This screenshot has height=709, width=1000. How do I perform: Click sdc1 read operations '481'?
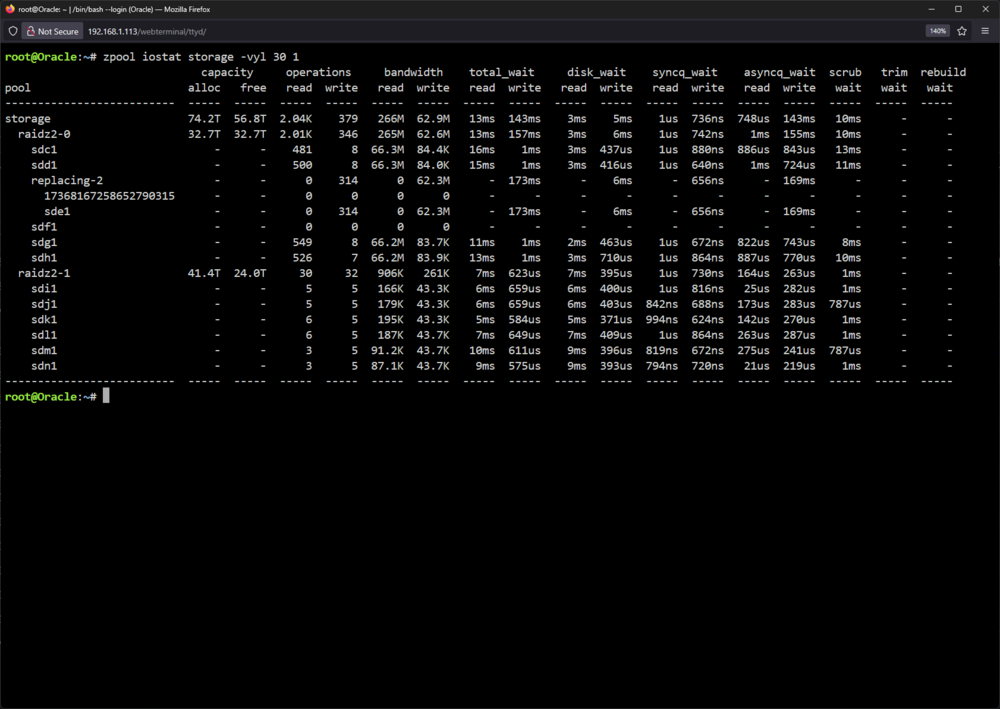302,149
